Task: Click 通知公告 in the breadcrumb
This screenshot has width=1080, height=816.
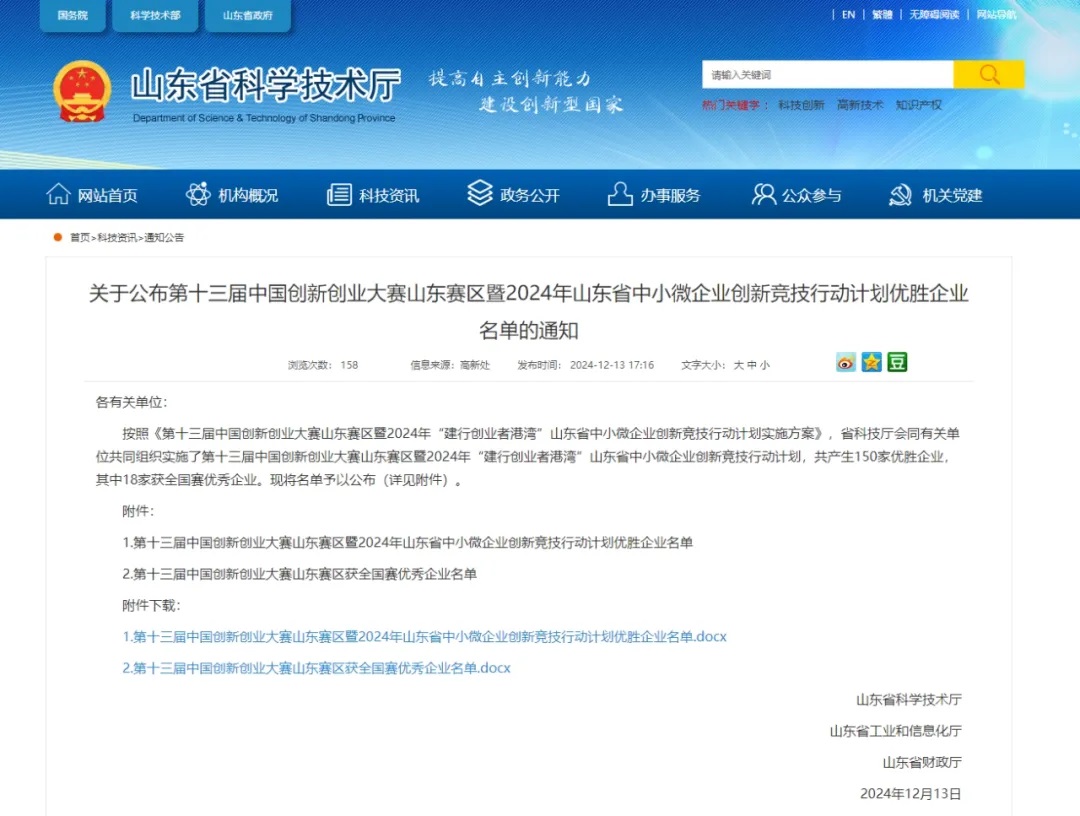Action: (x=164, y=238)
